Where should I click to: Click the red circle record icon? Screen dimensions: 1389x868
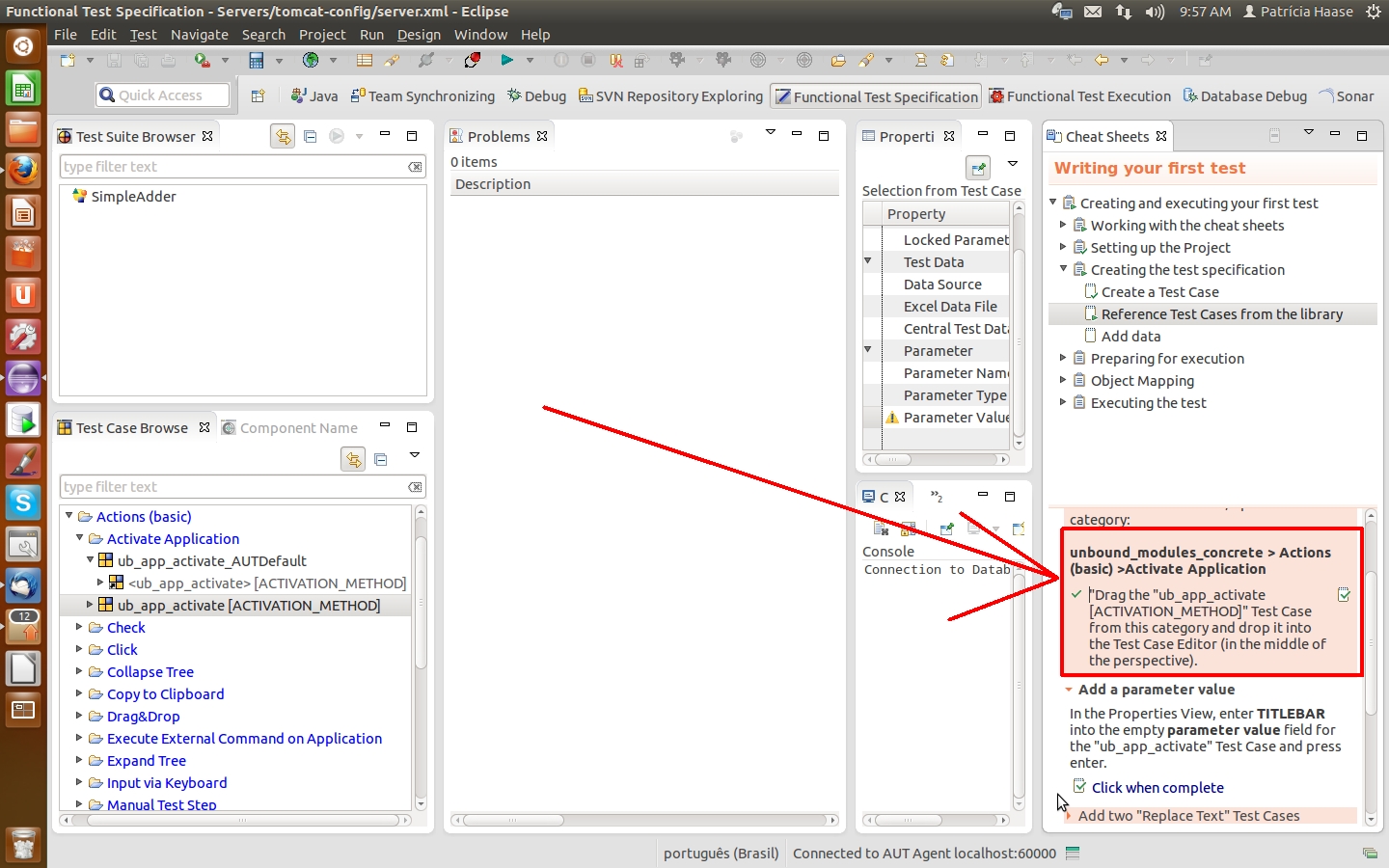pyautogui.click(x=473, y=60)
